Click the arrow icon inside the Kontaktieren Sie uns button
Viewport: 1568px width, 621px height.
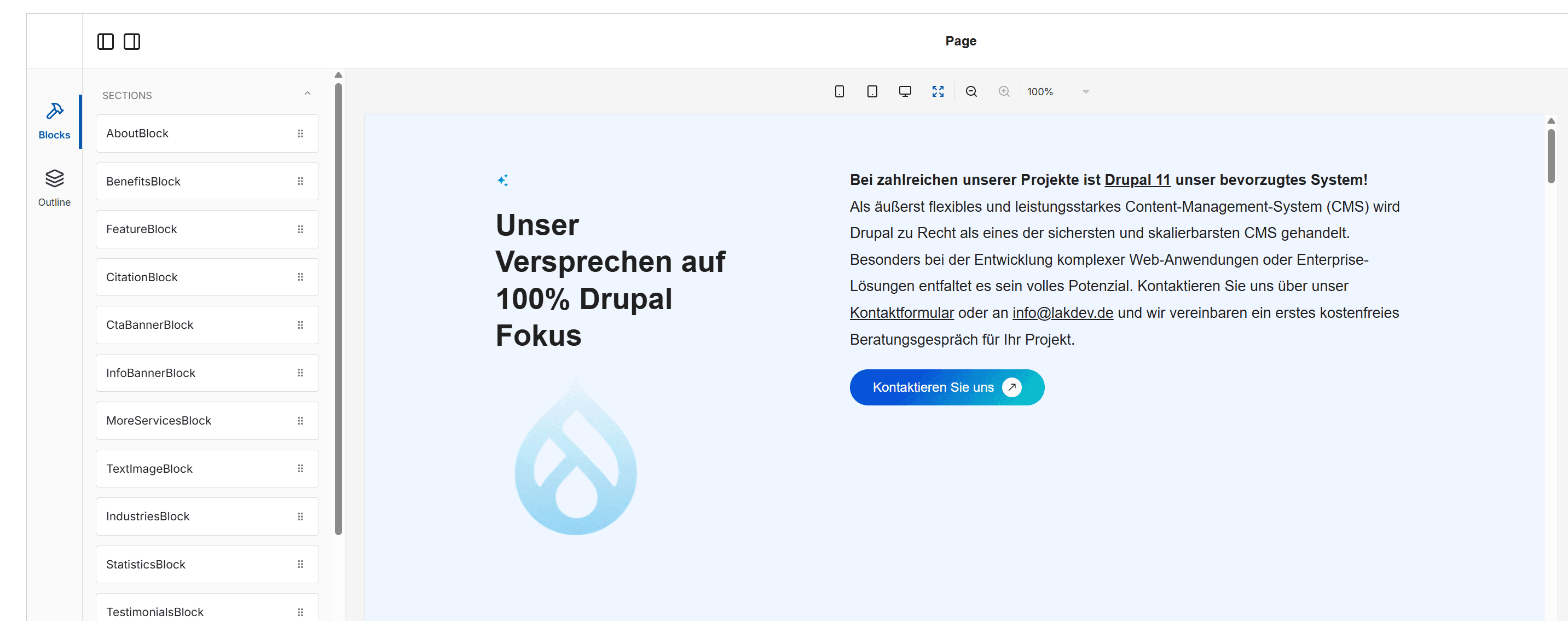pyautogui.click(x=1011, y=387)
